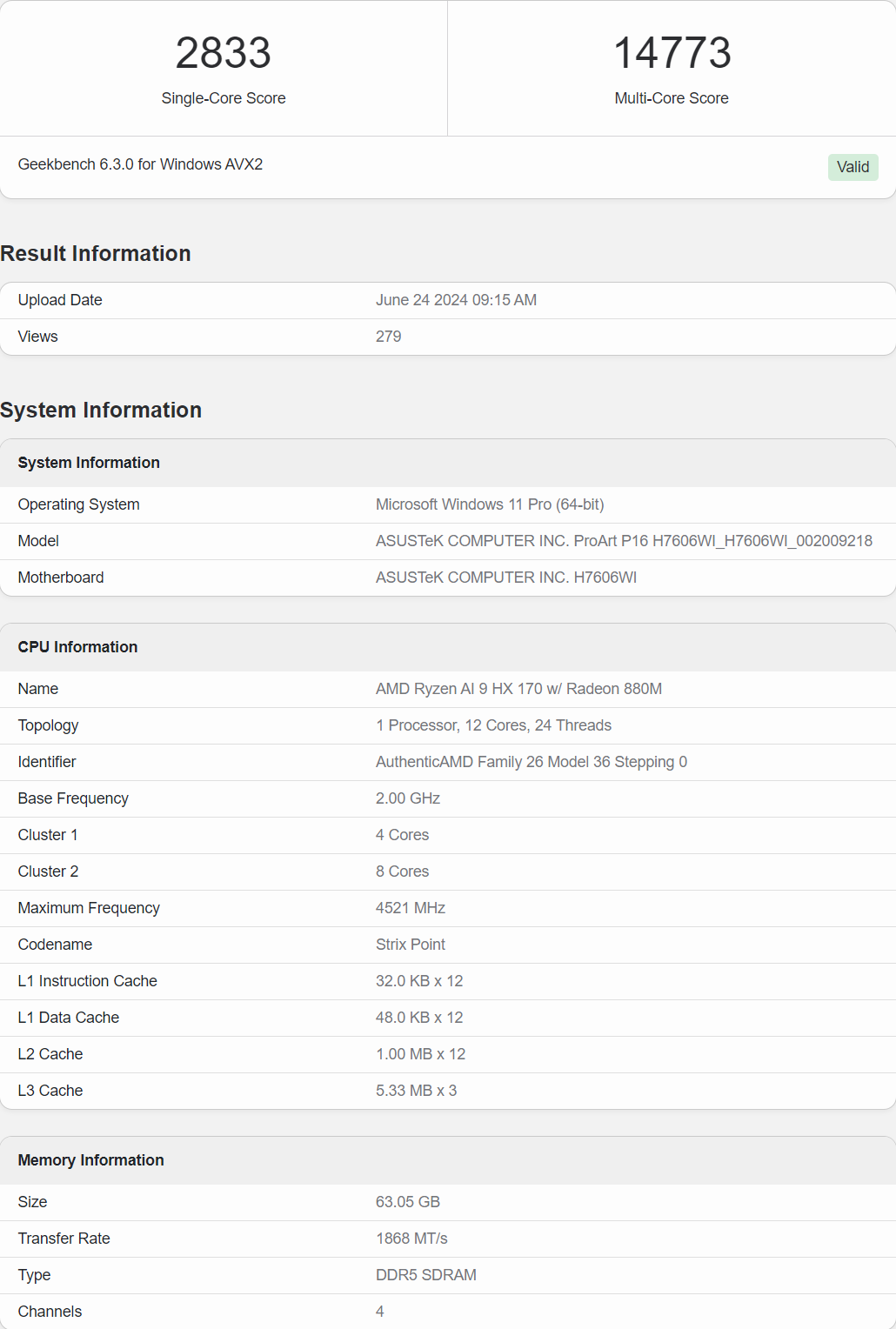Click the Strix Point codename value
896x1329 pixels.
411,945
